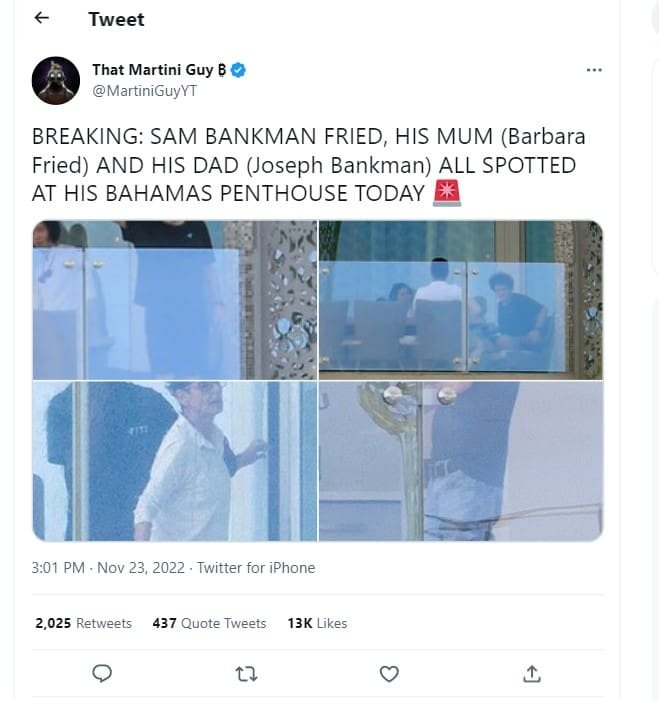Open the top-right photo of seated people
Viewport: 659px width, 701px height.
click(461, 299)
